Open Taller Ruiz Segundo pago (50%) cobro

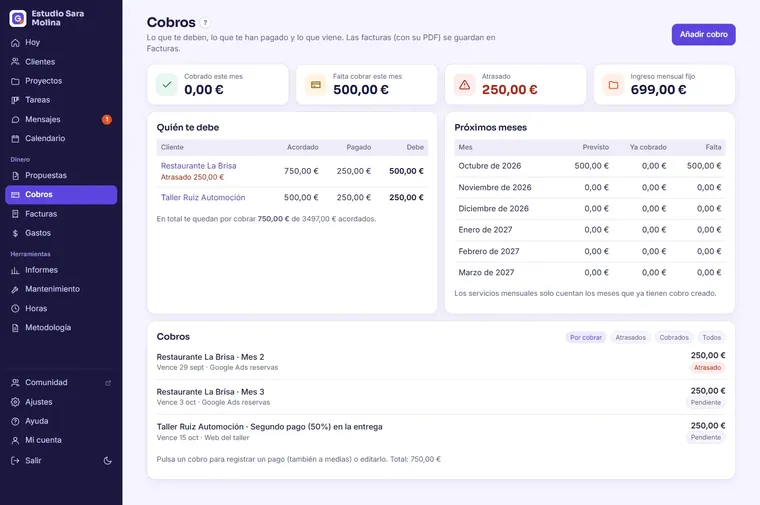(441, 431)
